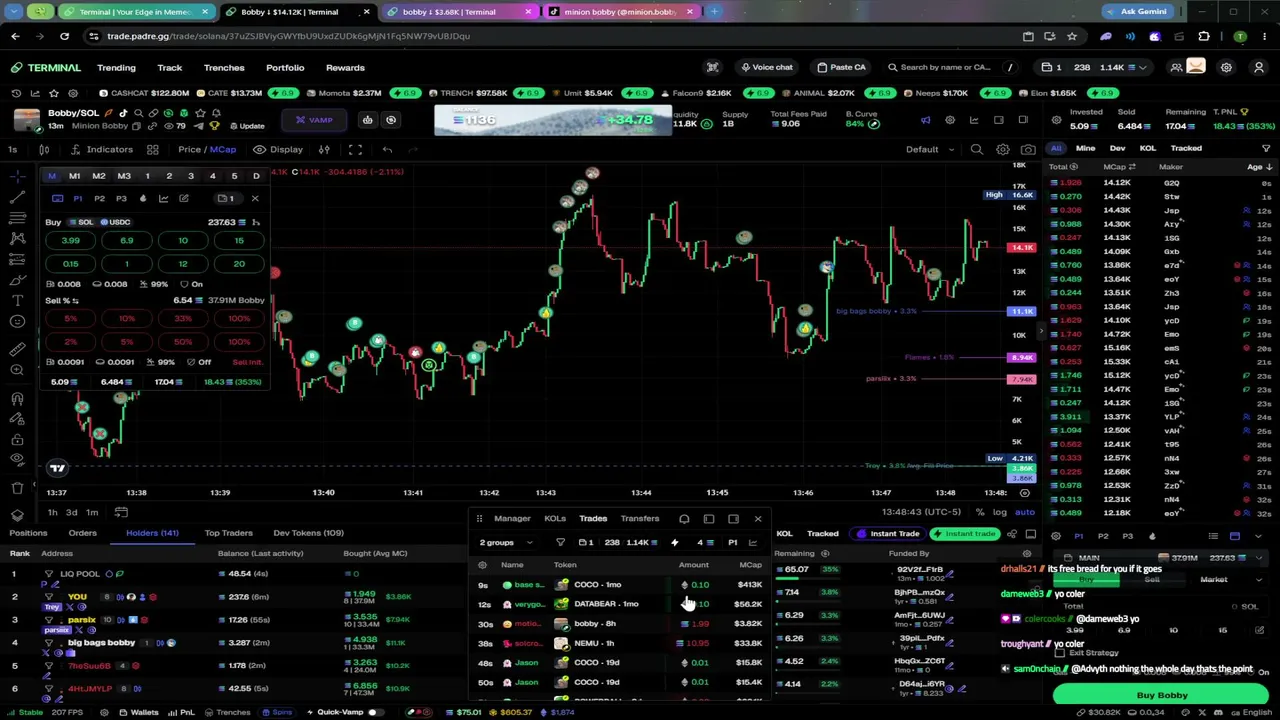Click the VAMP button
The width and height of the screenshot is (1280, 720).
314,120
